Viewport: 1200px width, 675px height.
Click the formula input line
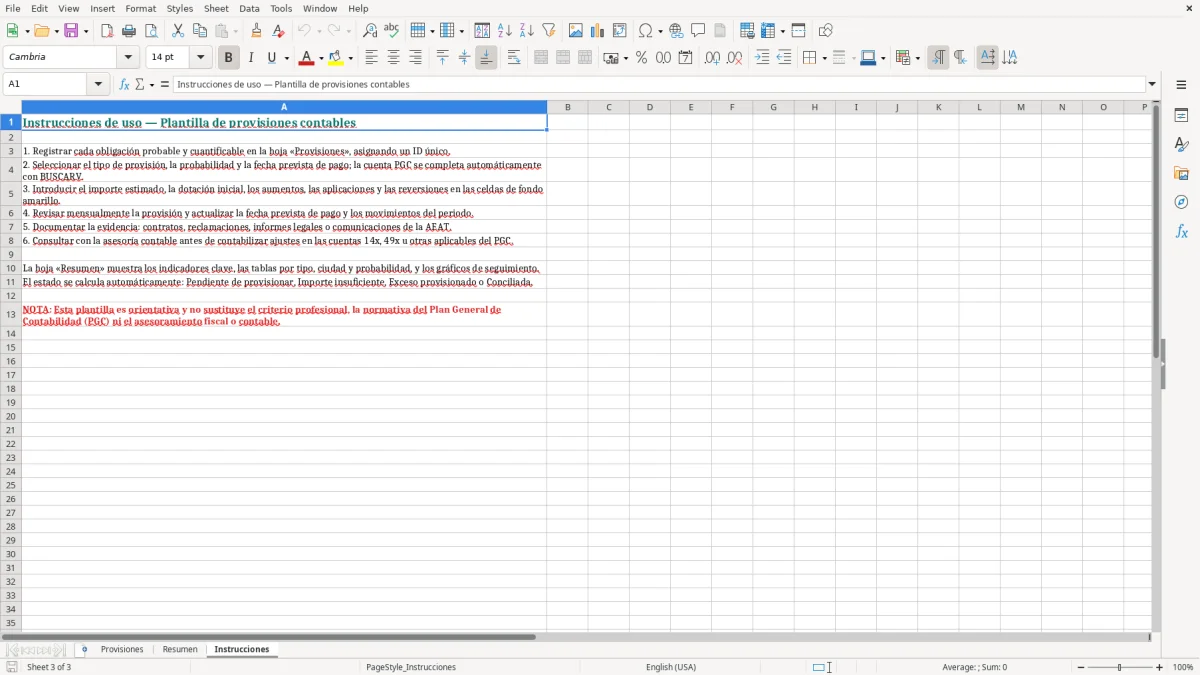[659, 84]
